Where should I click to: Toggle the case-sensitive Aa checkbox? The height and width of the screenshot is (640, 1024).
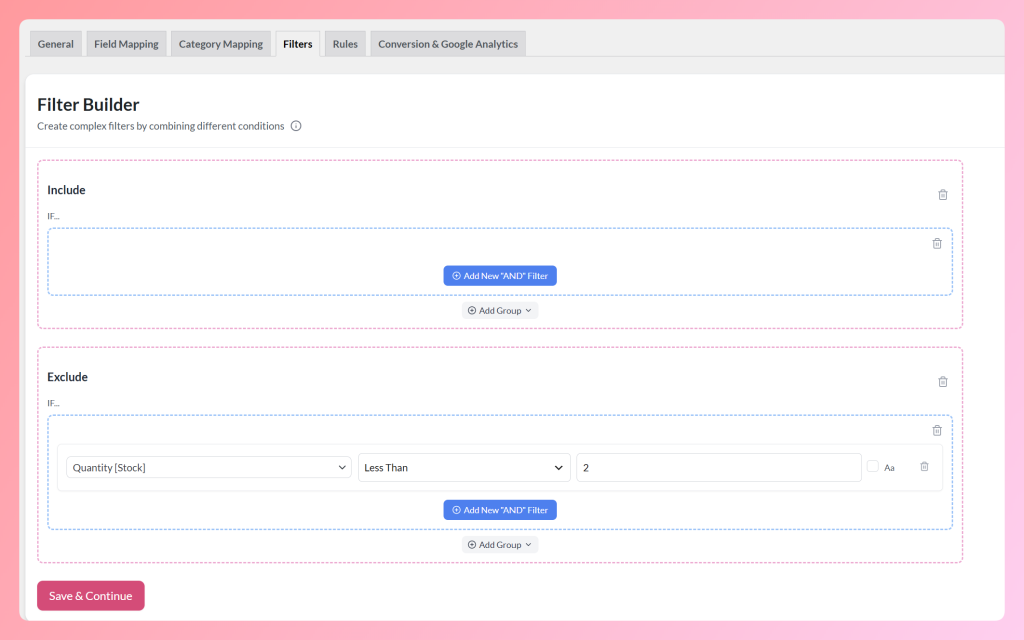click(872, 466)
